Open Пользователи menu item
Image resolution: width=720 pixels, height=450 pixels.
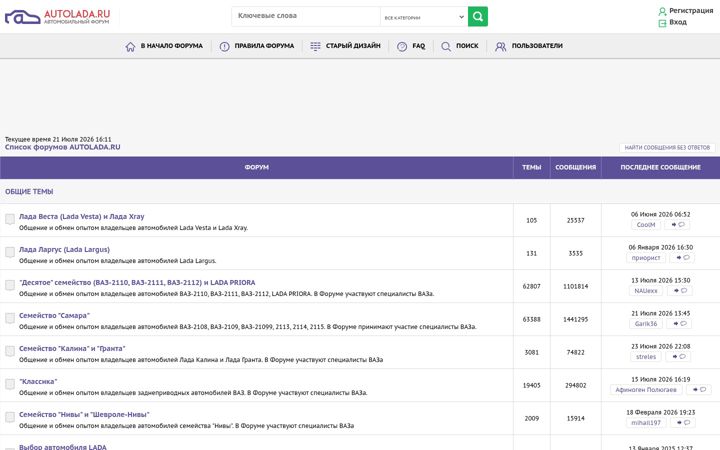click(529, 46)
